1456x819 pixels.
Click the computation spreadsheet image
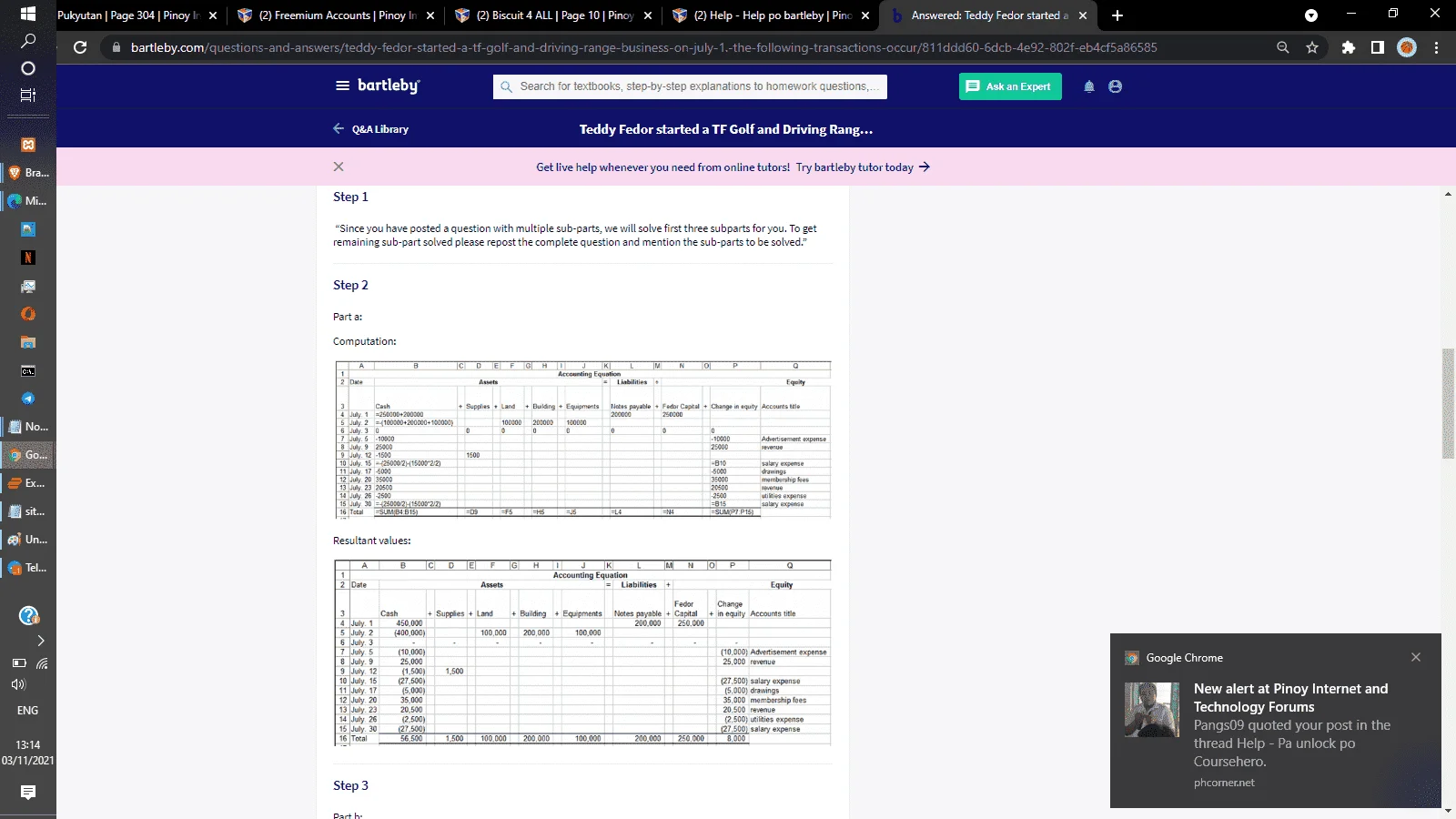[x=583, y=440]
